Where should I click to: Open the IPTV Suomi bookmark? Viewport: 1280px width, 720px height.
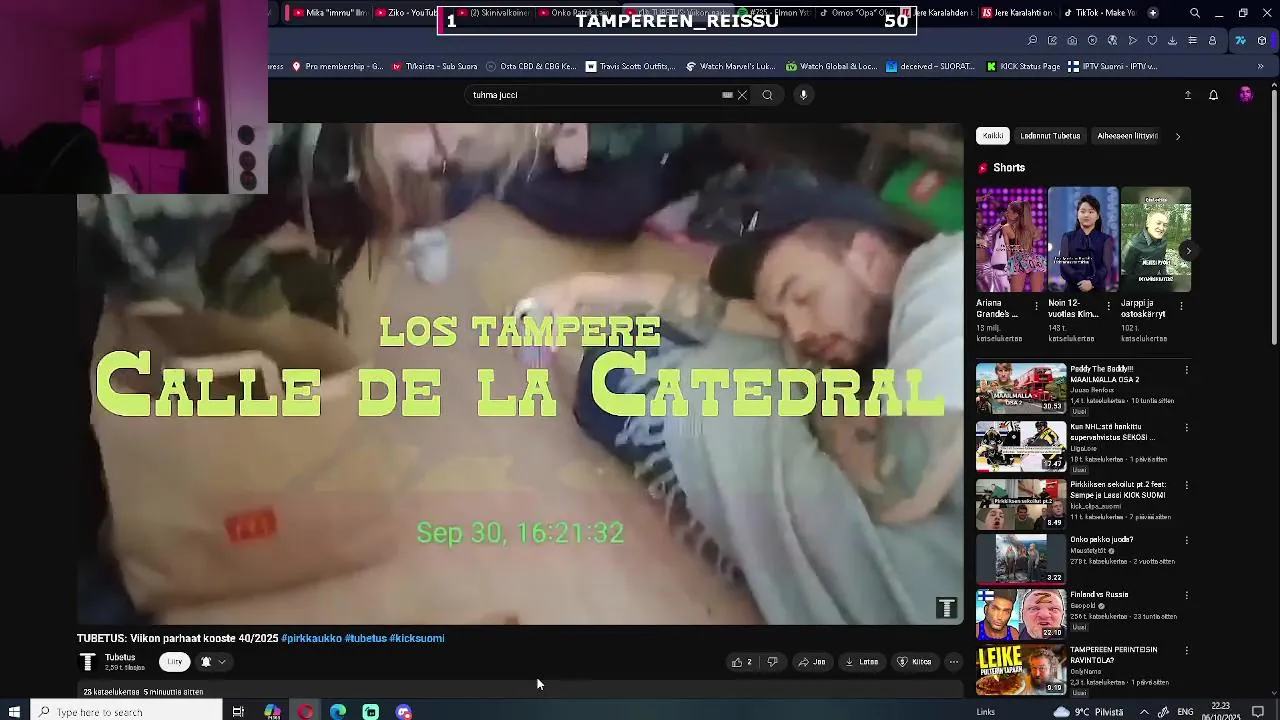click(x=1112, y=67)
